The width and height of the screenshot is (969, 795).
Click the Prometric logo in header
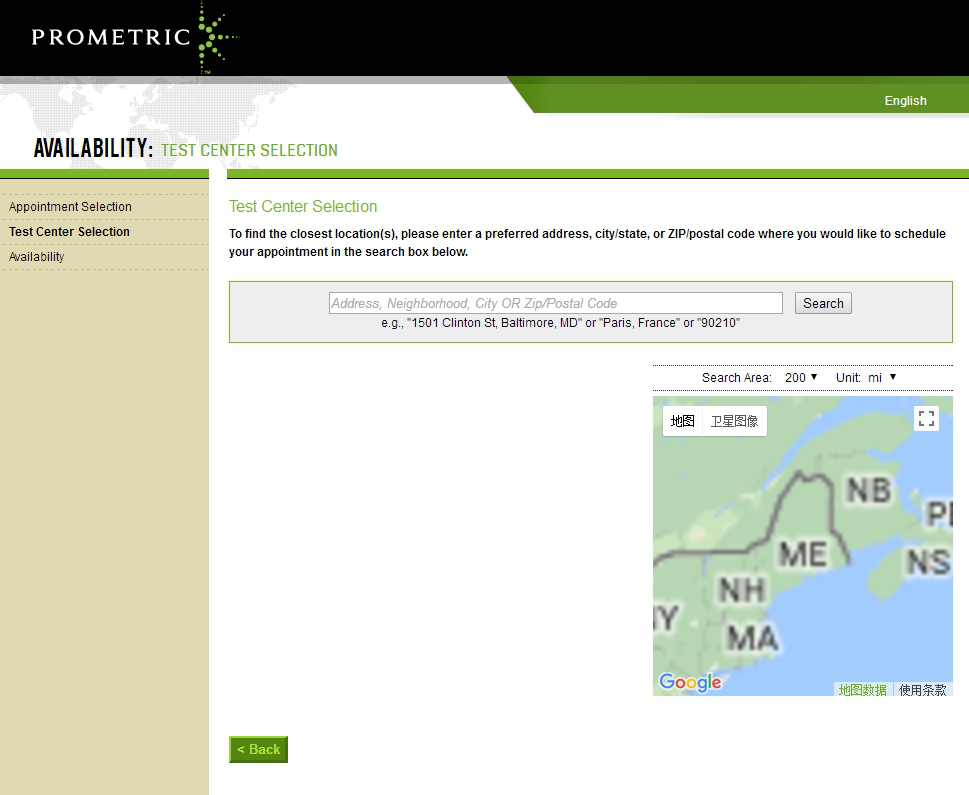(x=133, y=38)
